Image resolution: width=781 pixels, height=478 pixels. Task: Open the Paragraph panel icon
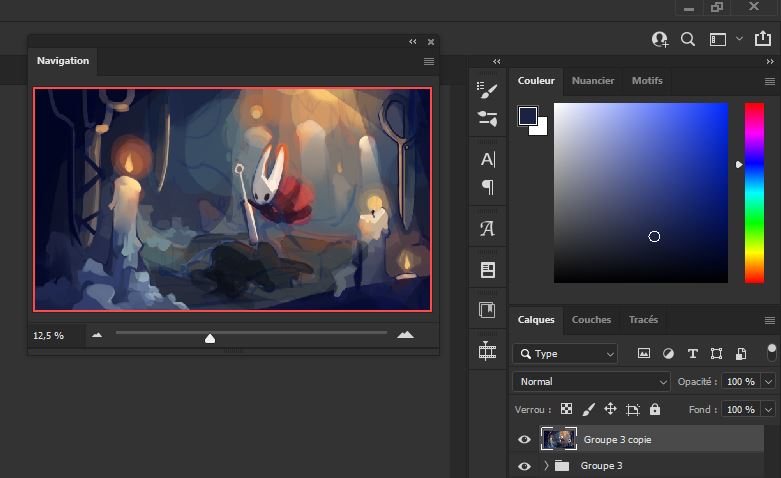(488, 187)
